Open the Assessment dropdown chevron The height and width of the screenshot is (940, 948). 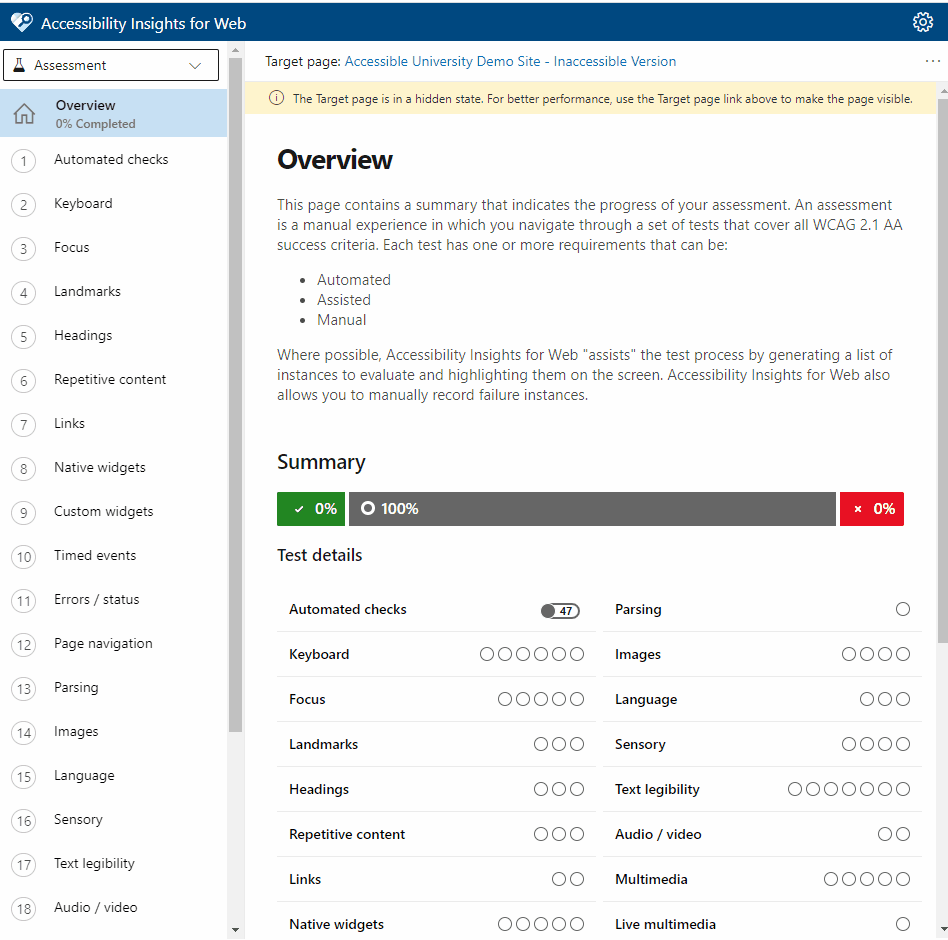195,65
